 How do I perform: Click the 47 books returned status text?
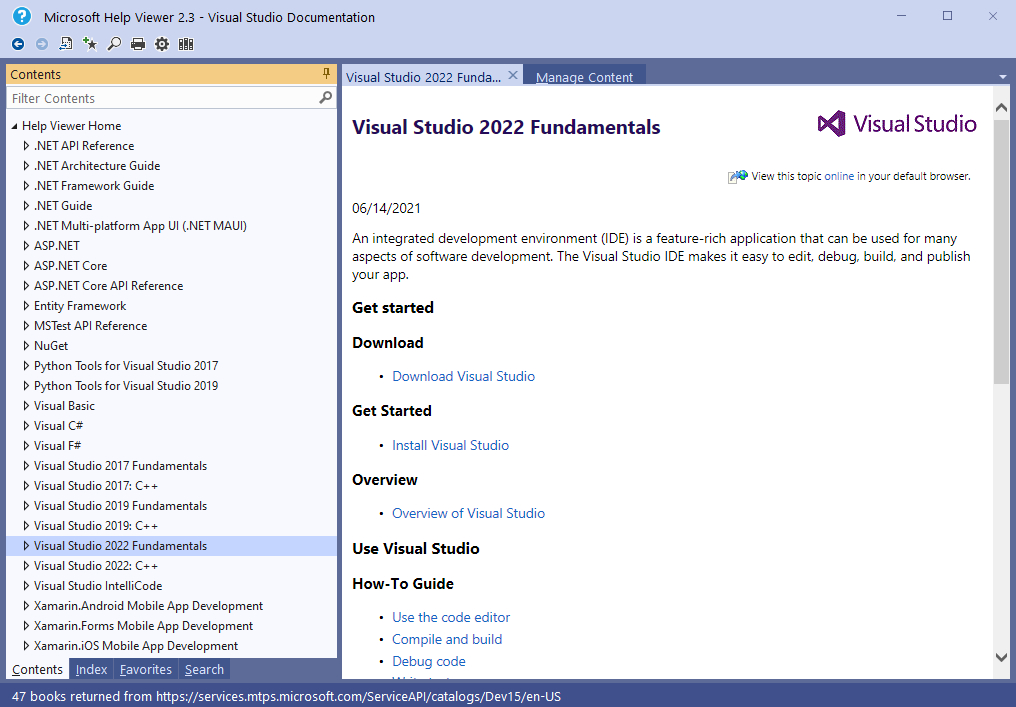pyautogui.click(x=286, y=697)
